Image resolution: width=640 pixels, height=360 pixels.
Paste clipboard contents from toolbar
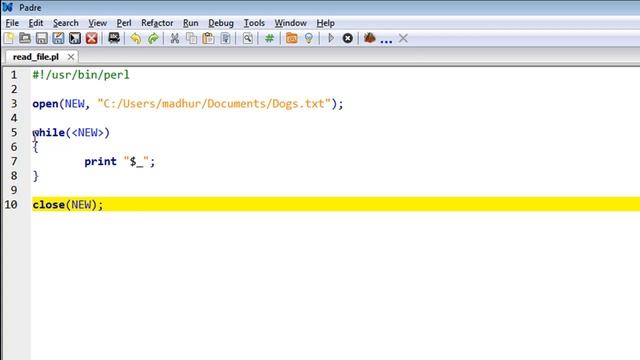pos(208,38)
